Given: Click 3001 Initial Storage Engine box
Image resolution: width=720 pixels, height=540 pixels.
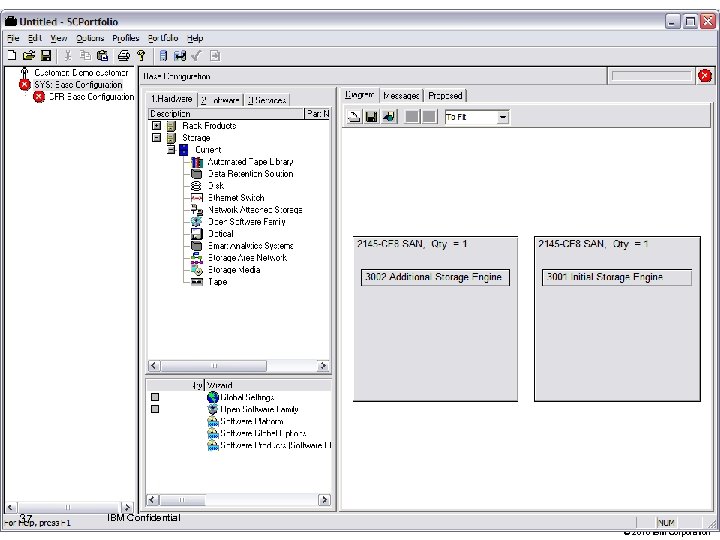Looking at the screenshot, I should [617, 277].
